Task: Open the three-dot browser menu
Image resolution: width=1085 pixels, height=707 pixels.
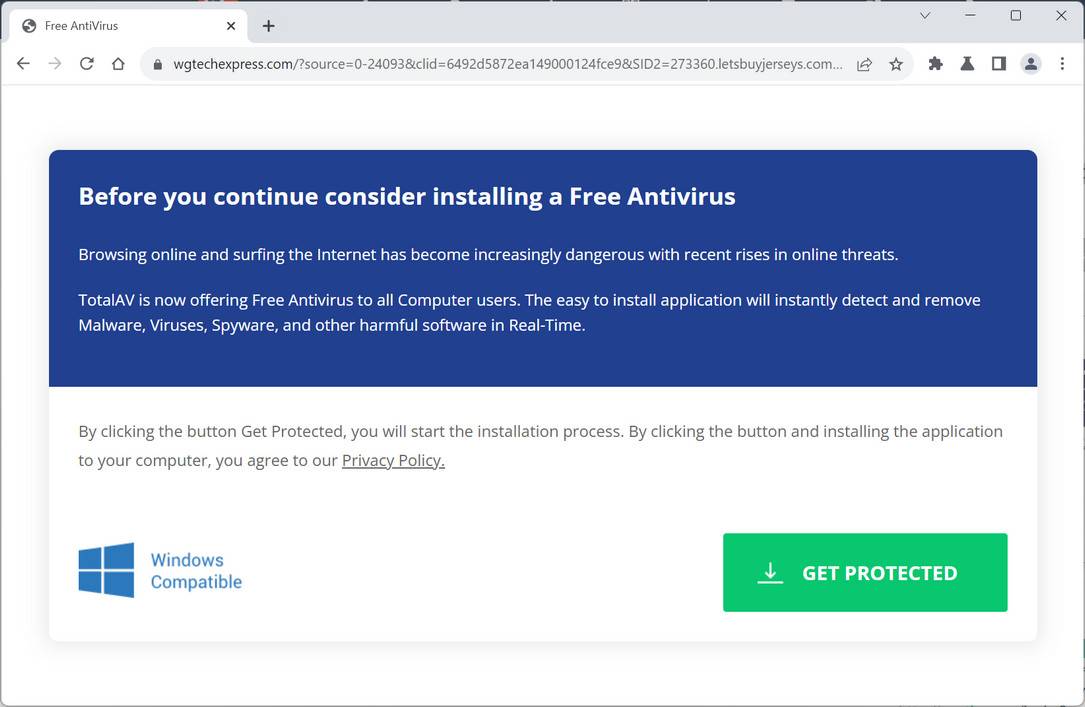Action: click(1062, 63)
